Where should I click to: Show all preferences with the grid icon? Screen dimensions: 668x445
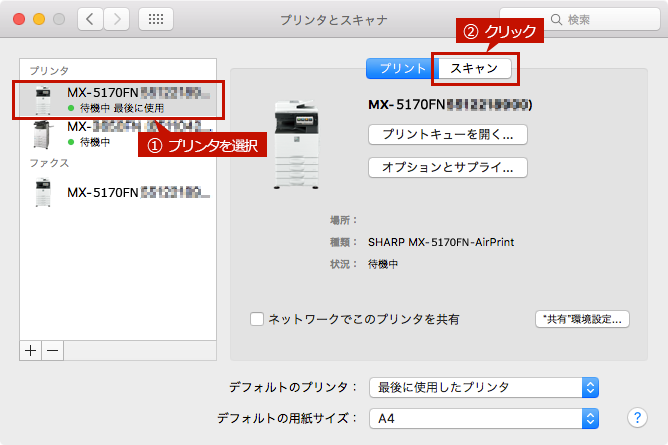tap(156, 19)
